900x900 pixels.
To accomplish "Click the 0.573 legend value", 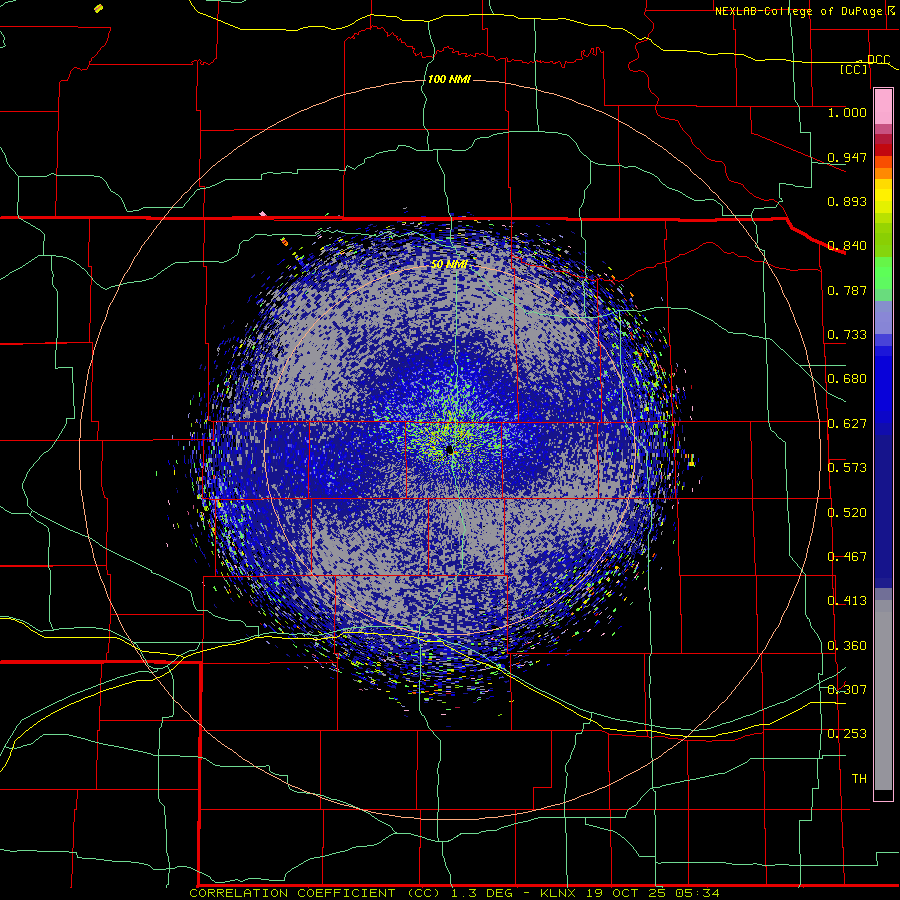I will 847,468.
